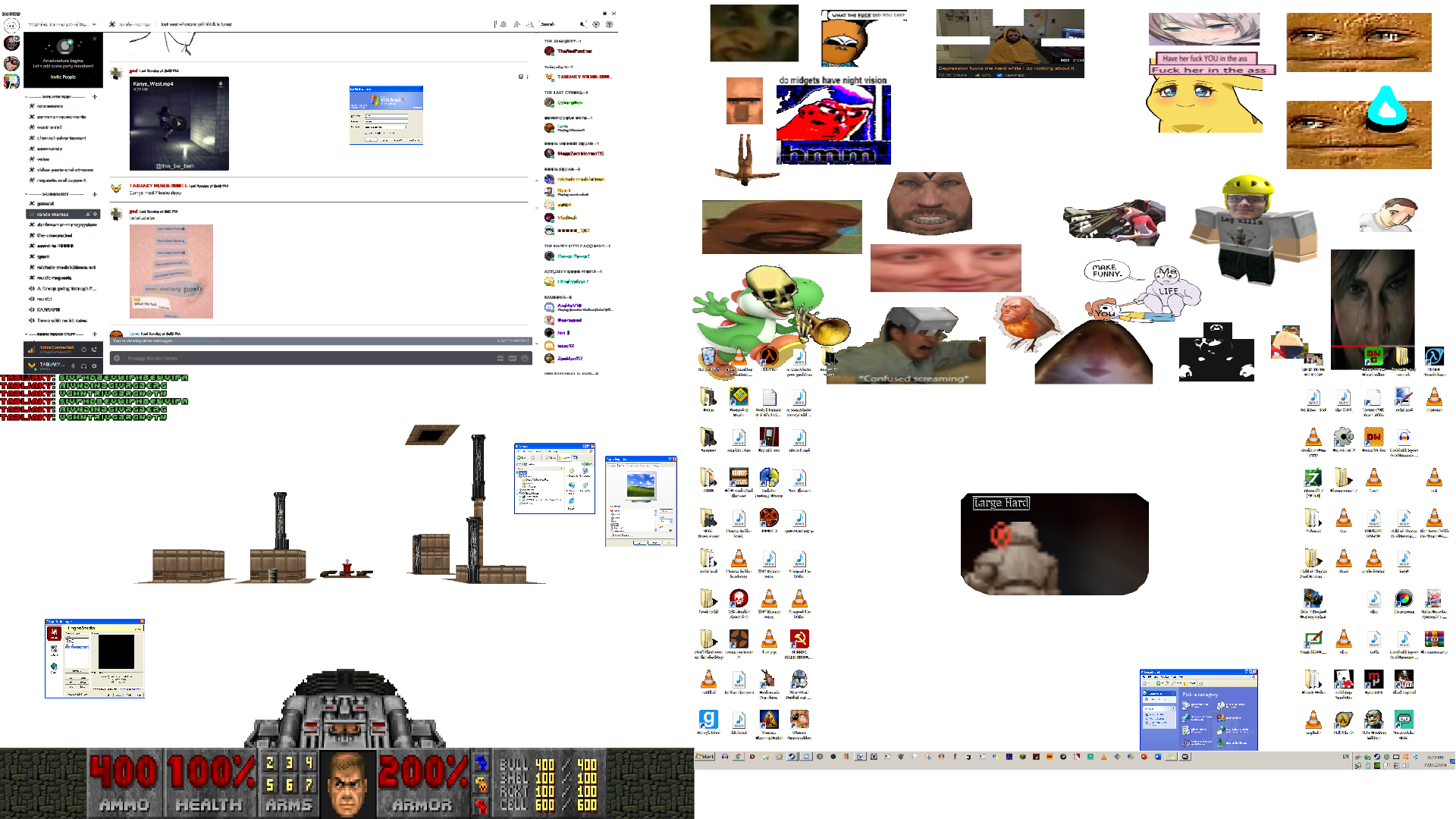Collapse the category containing the general channel
The height and width of the screenshot is (819, 1456).
[x=61, y=194]
